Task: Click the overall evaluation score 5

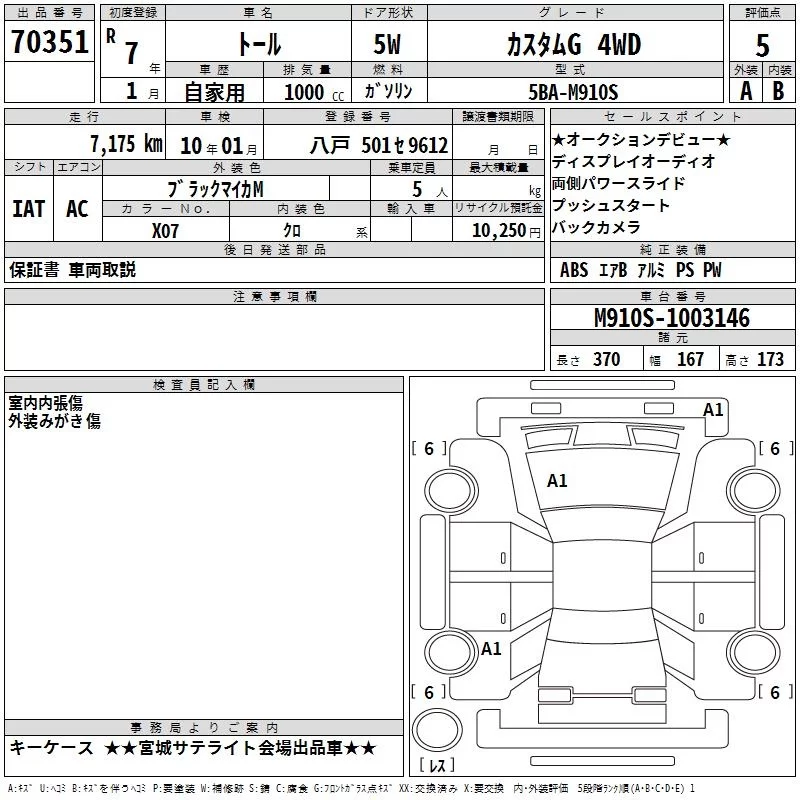Action: 762,46
